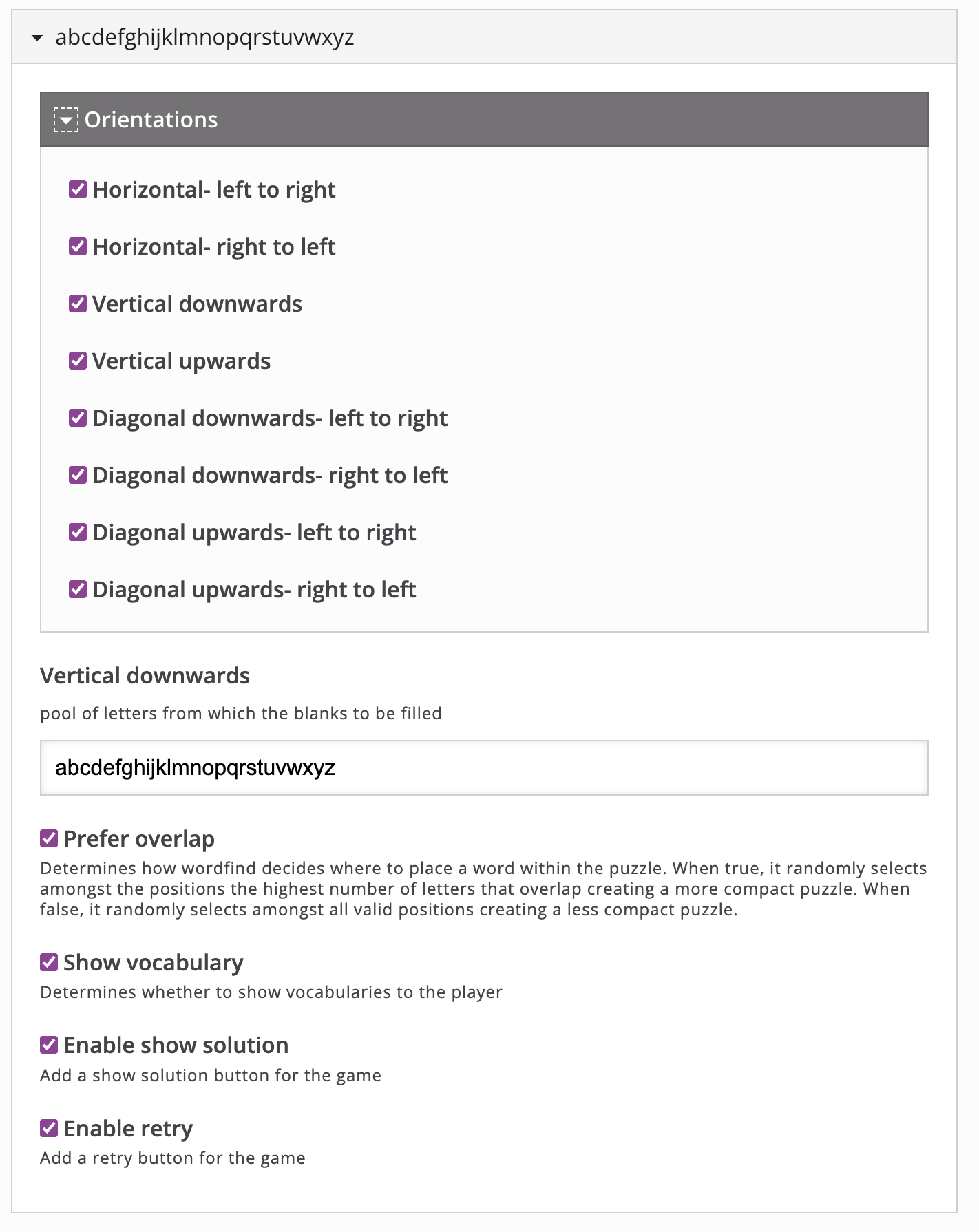Screen dimensions: 979x1232
Task: Uncheck Diagonal upwards- right to left
Action: point(78,589)
